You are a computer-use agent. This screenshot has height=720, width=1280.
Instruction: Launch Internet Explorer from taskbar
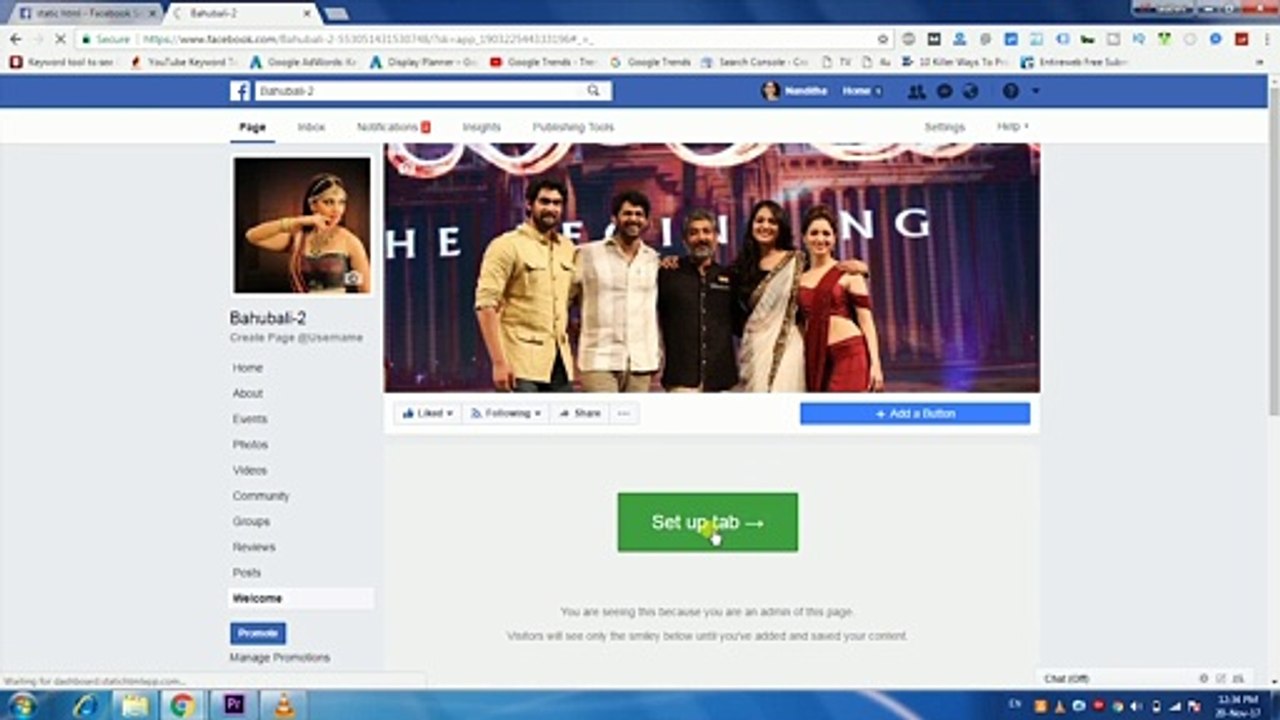86,705
